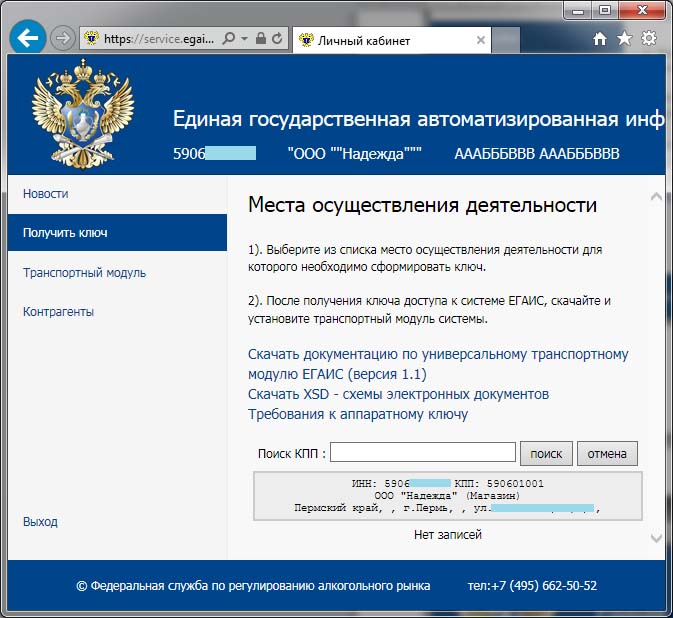The image size is (673, 618).
Task: Click the поиск button
Action: point(546,454)
